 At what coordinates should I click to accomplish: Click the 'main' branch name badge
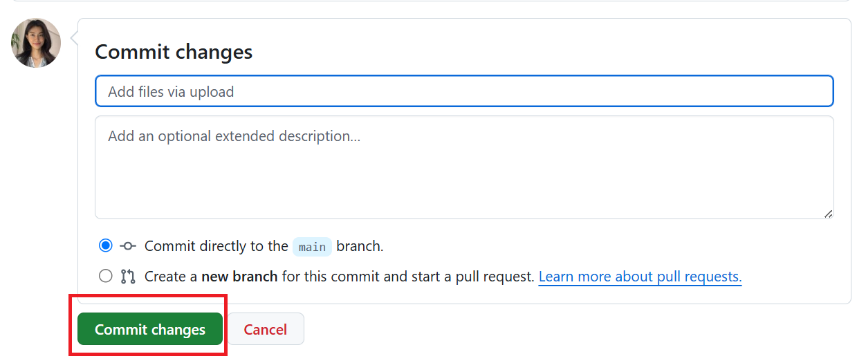pos(312,247)
